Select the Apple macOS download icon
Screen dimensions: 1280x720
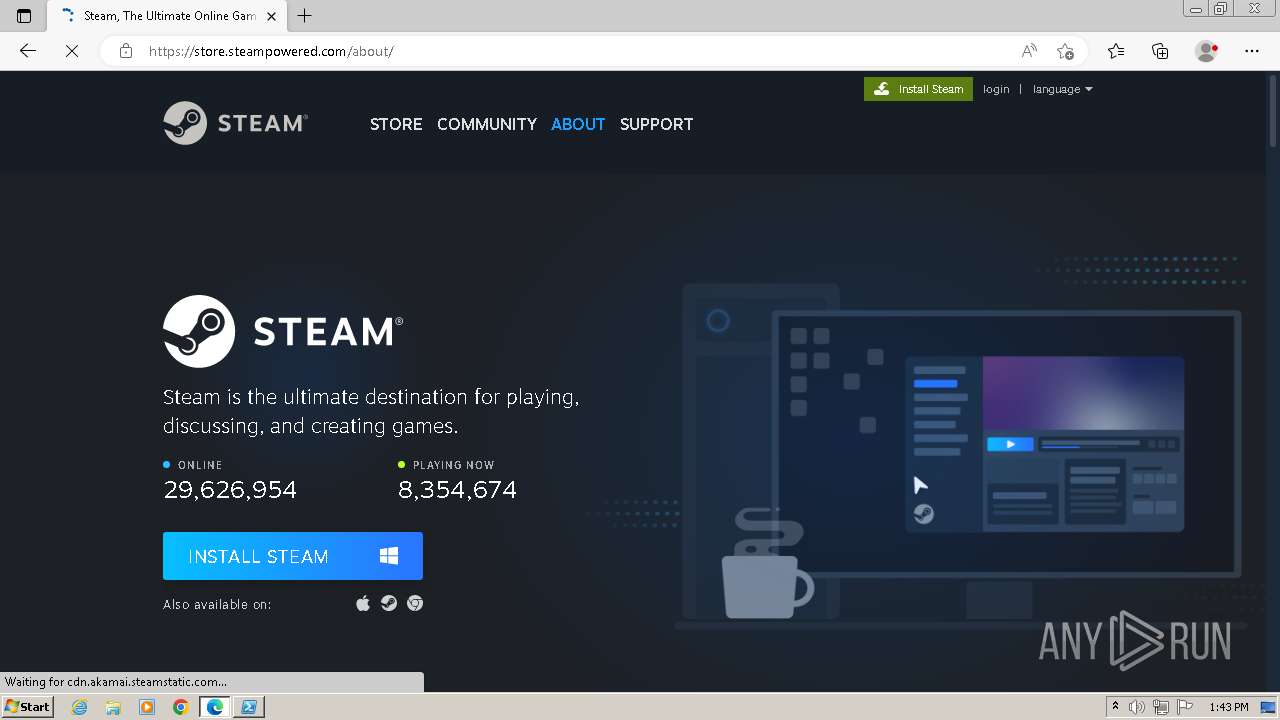click(x=363, y=603)
